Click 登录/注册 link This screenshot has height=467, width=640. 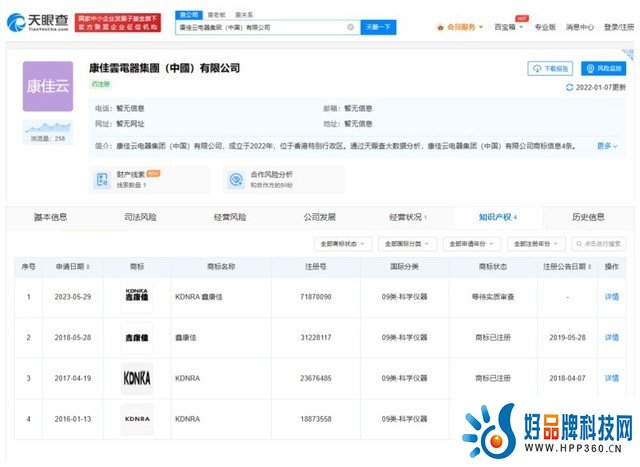[619, 27]
